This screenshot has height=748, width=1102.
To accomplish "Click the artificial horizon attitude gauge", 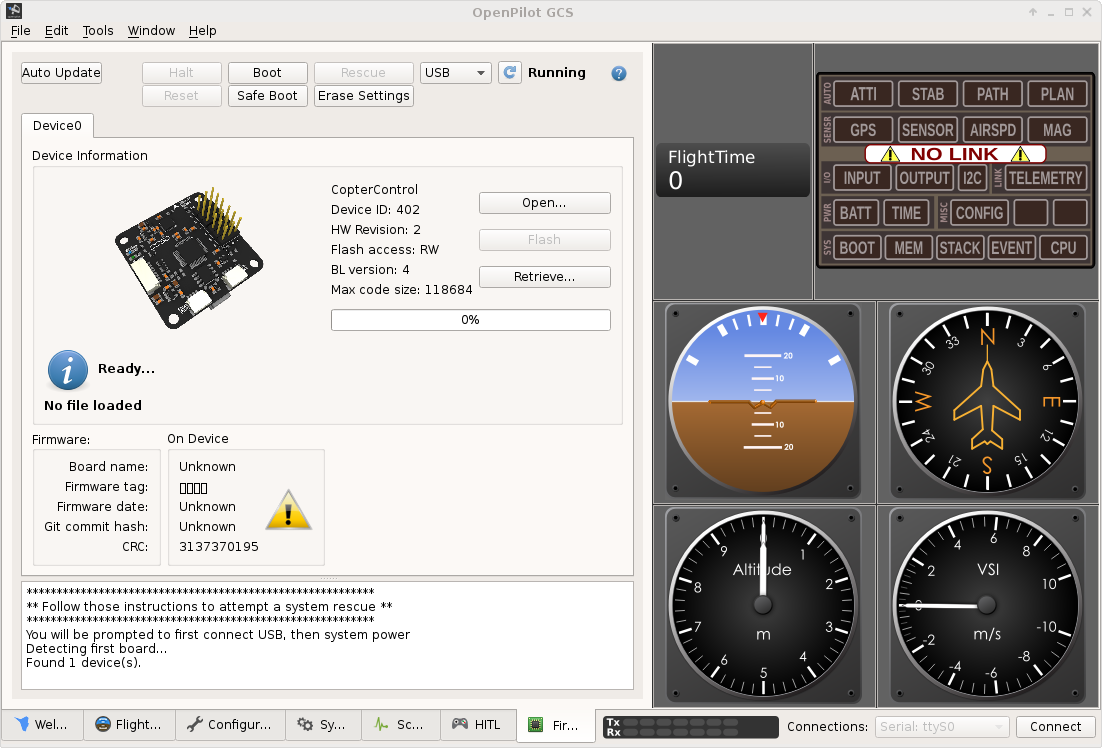I will [763, 401].
